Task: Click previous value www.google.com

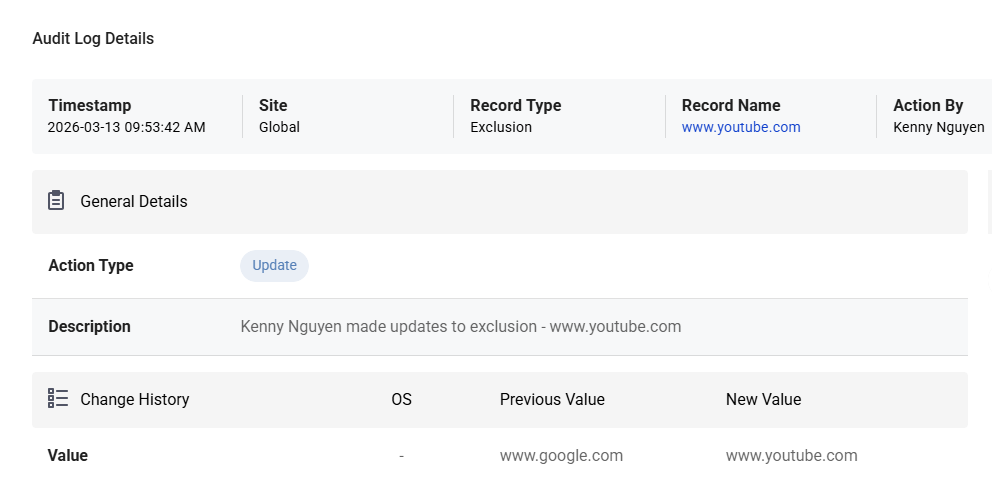Action: (x=561, y=456)
